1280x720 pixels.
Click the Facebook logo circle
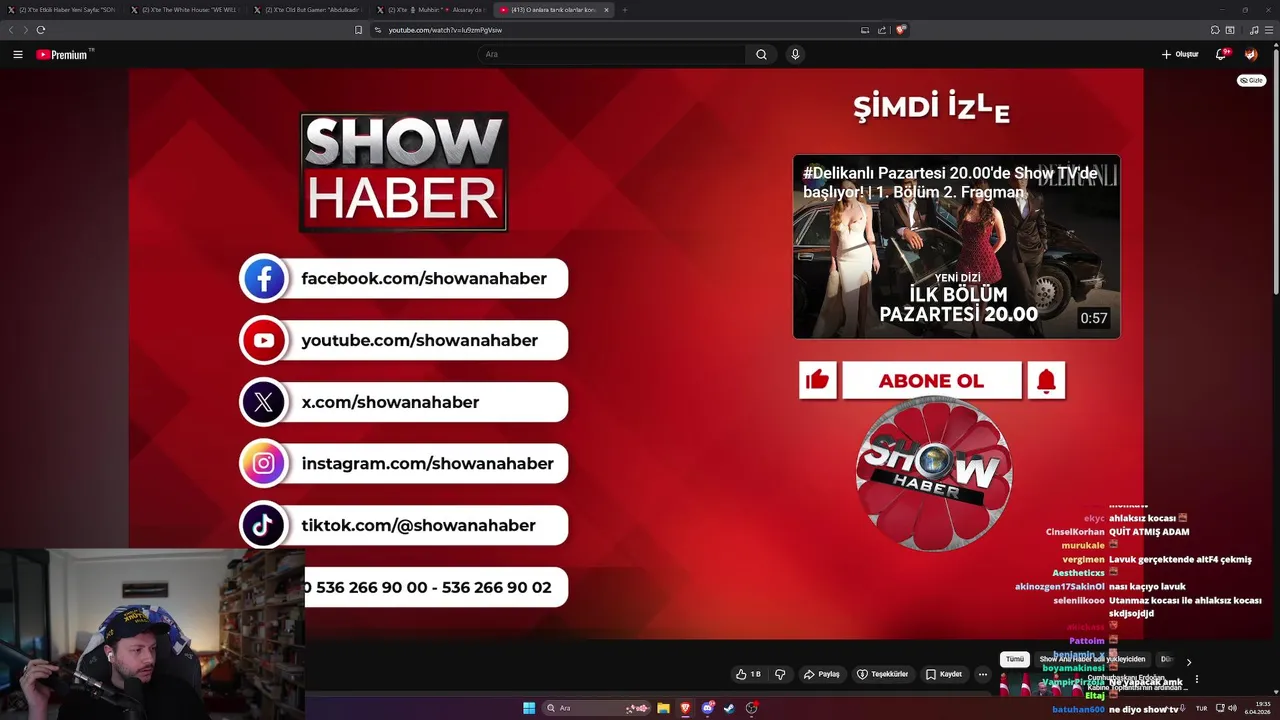(264, 278)
